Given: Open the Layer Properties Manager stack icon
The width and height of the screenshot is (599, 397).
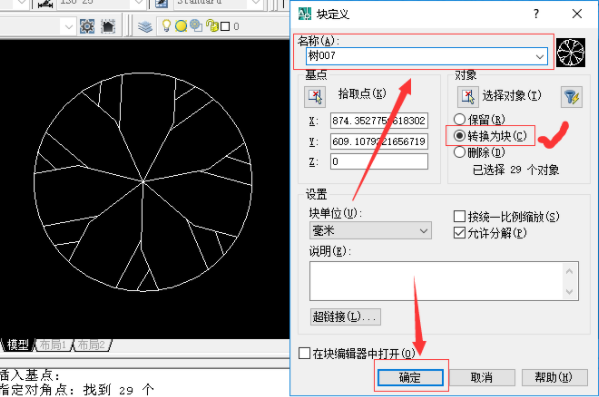Looking at the screenshot, I should [145, 27].
